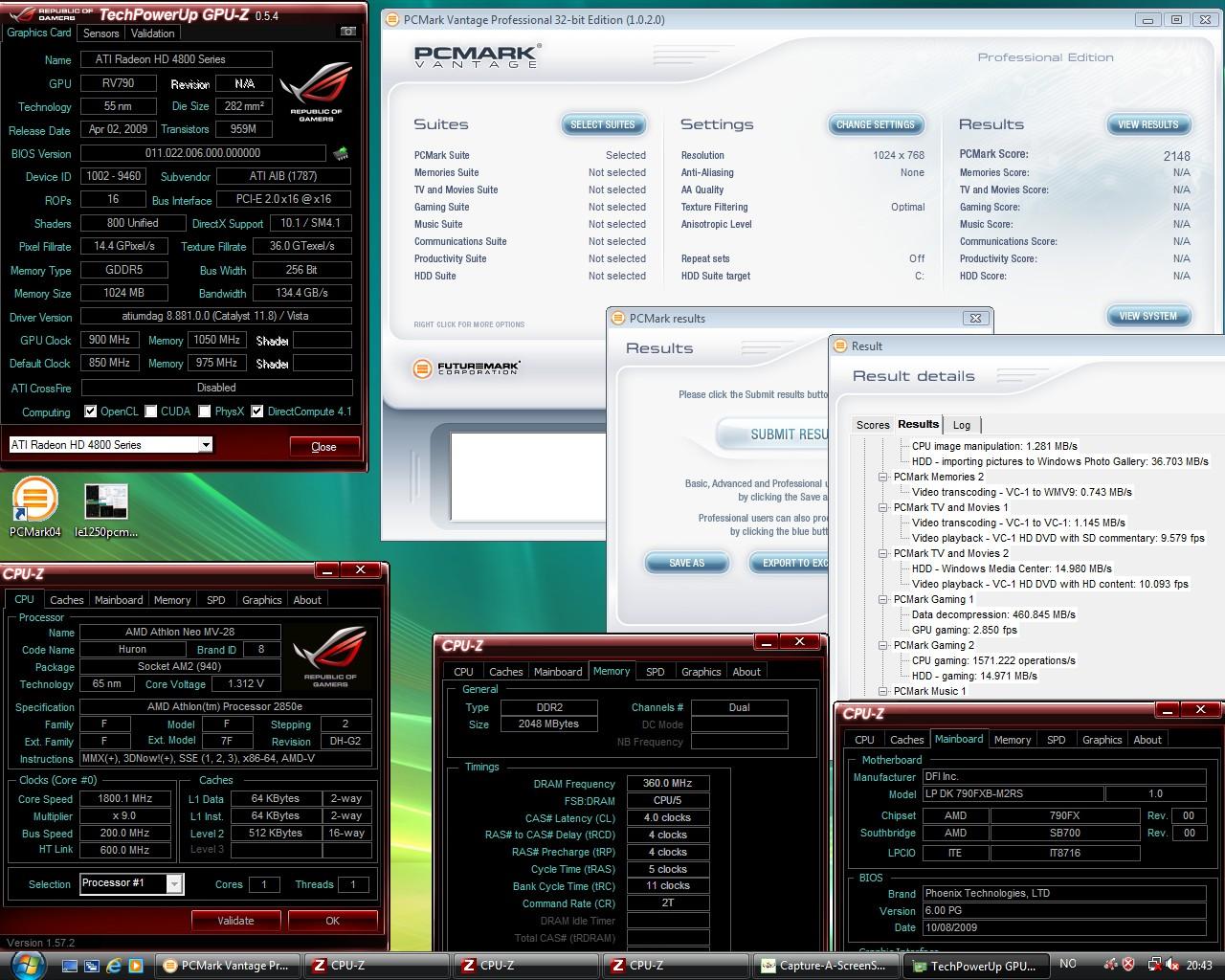Click the BIOS save chip icon in GPU-Z
Screen dimensions: 1225x980
tap(340, 153)
